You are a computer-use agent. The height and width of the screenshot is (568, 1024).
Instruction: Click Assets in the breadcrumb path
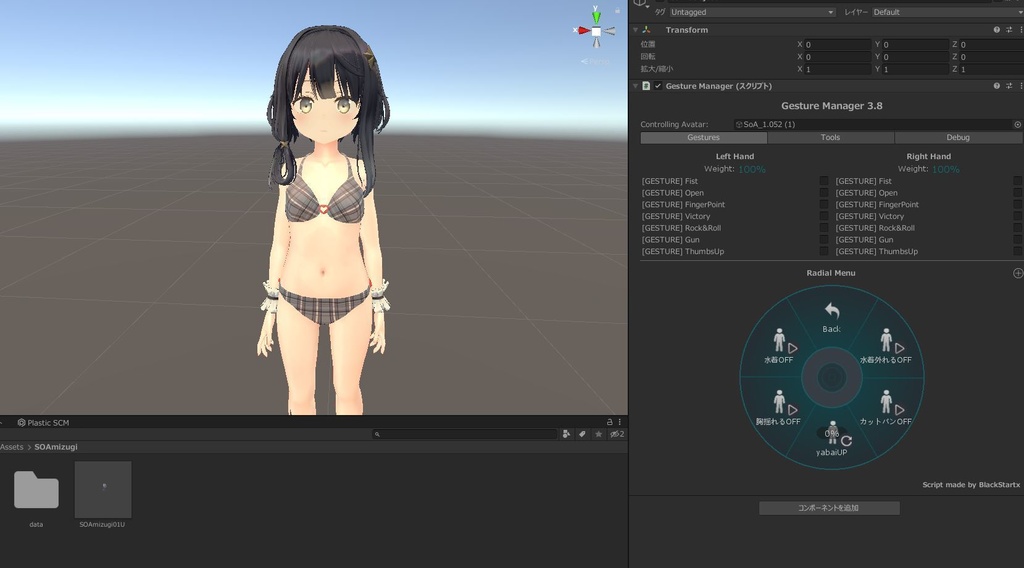point(12,447)
